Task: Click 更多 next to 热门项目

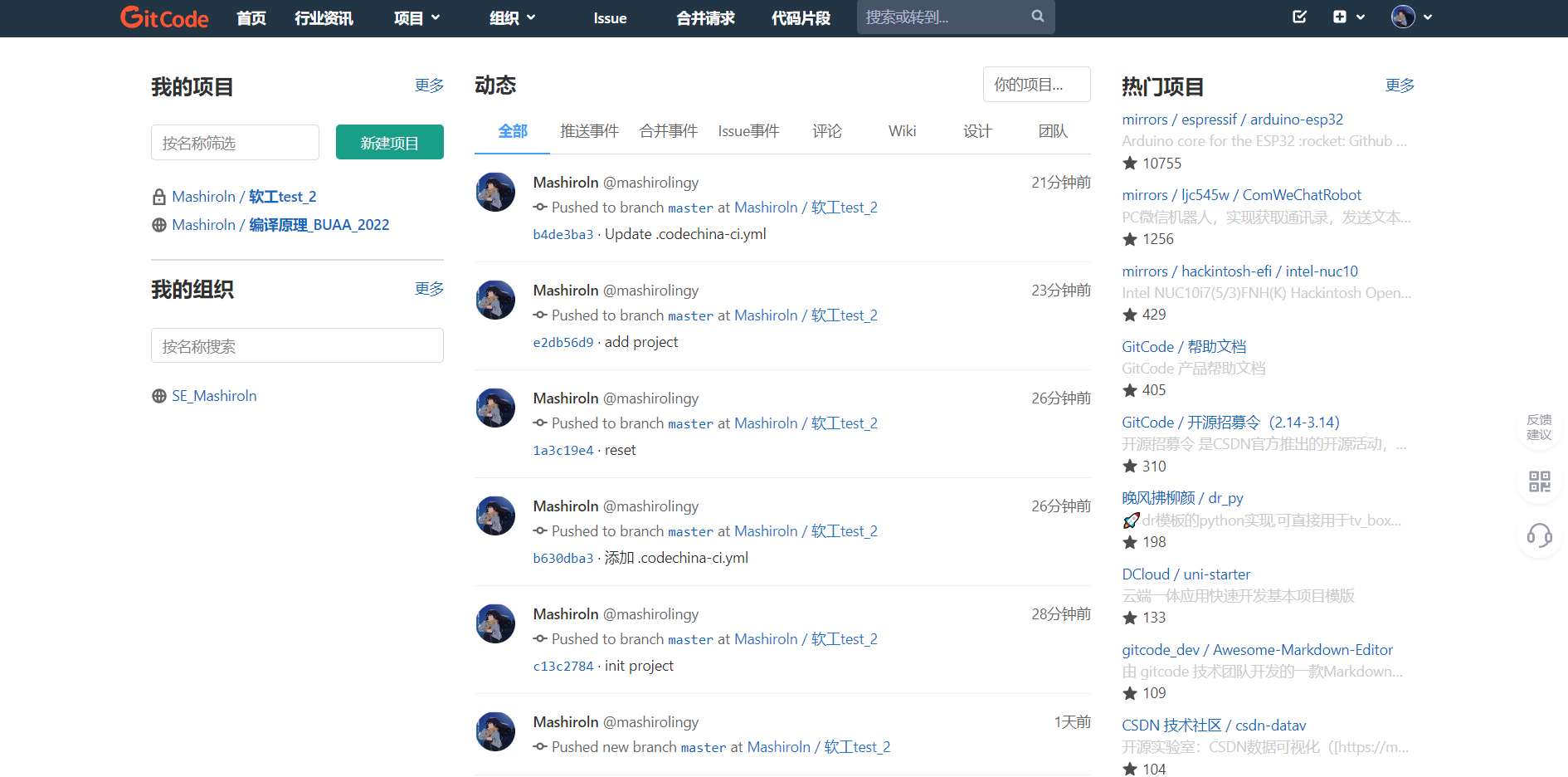Action: 1400,86
